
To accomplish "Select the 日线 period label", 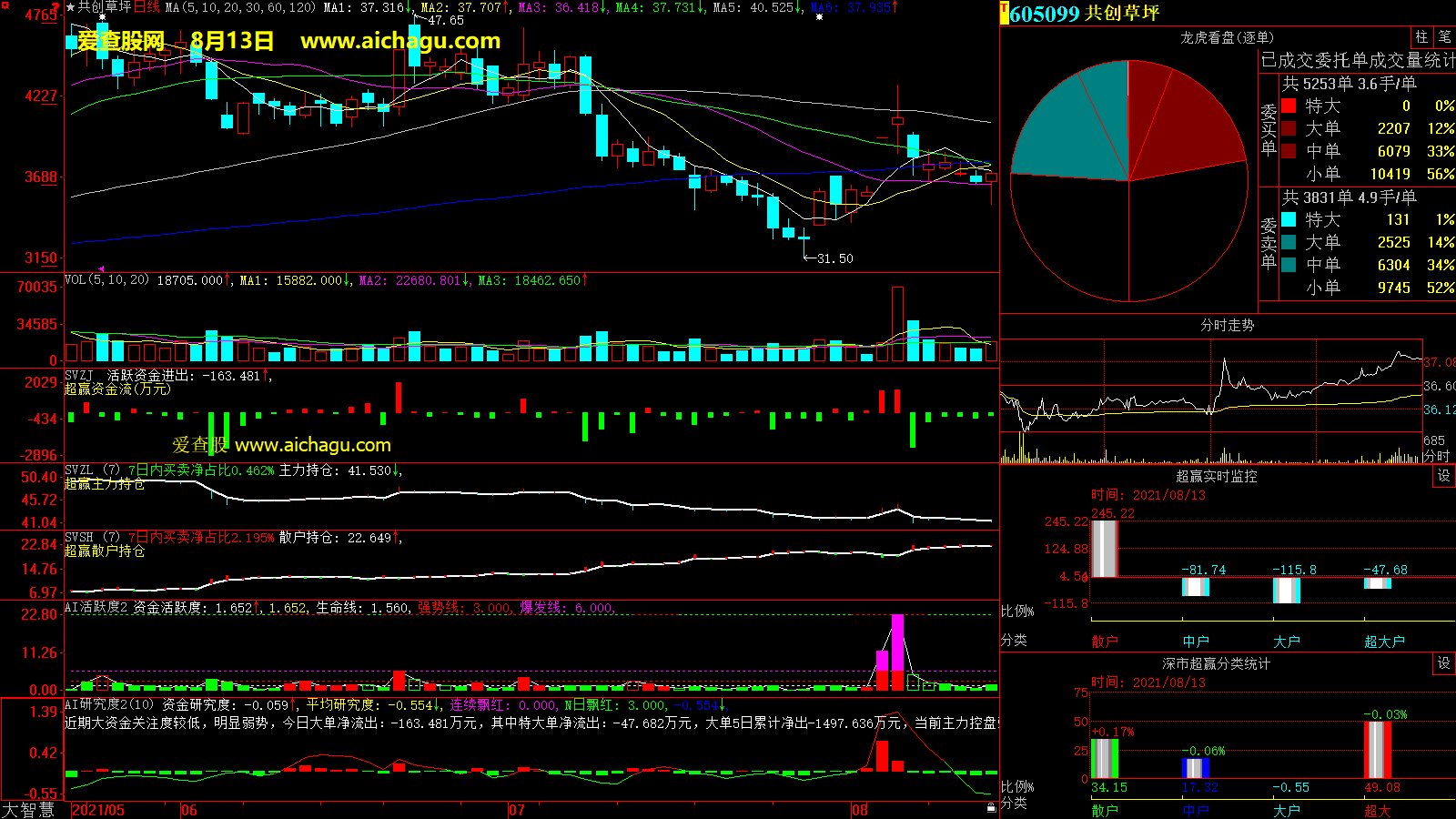I will [x=147, y=7].
